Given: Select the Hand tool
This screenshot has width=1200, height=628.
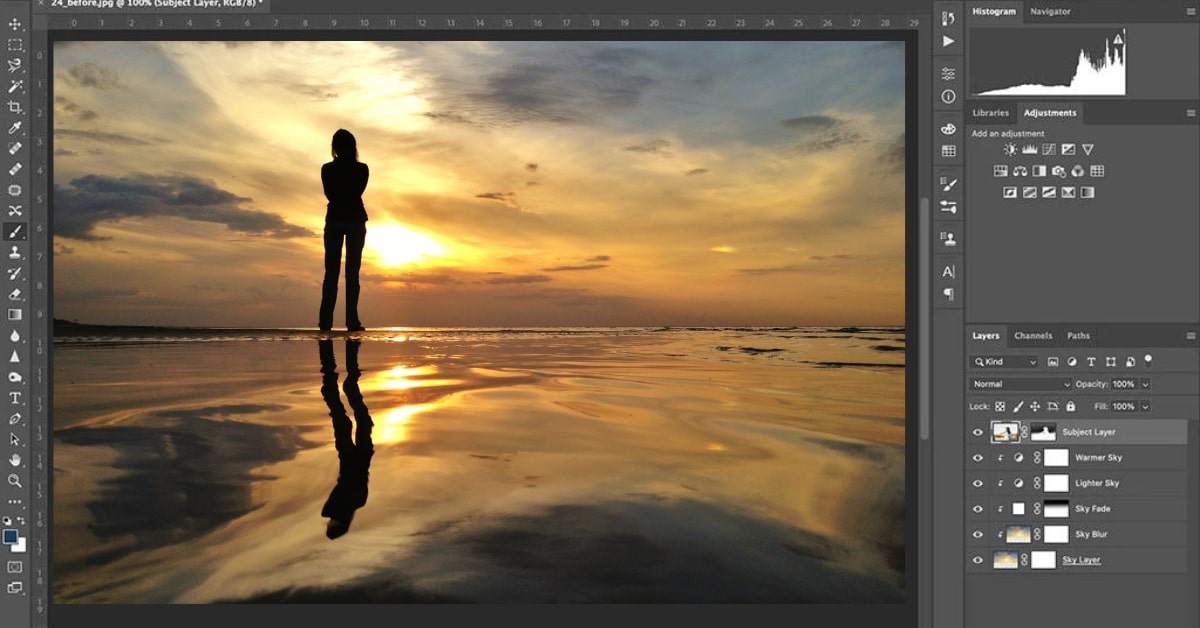Looking at the screenshot, I should point(15,460).
